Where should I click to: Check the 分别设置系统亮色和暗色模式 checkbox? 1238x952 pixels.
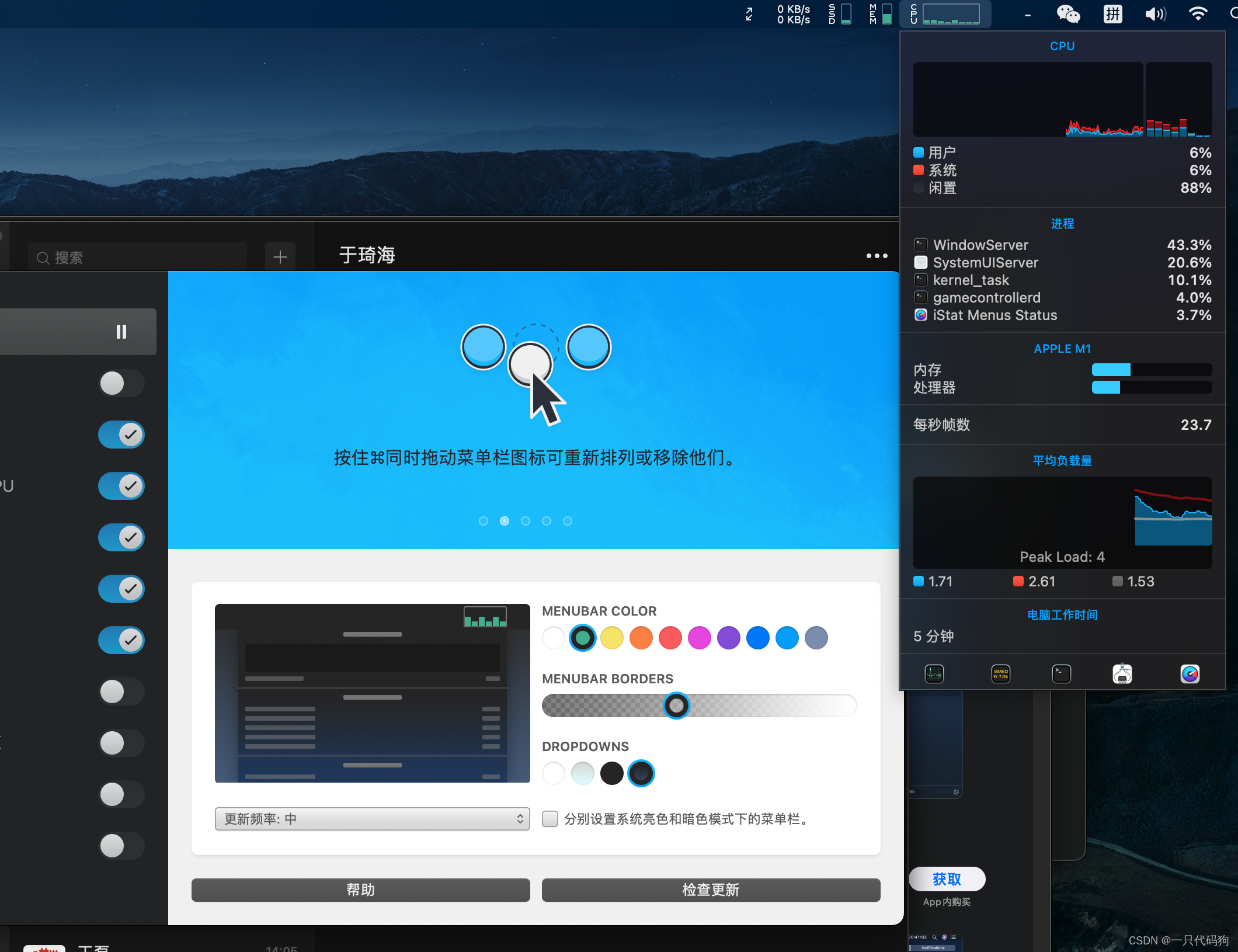tap(550, 819)
